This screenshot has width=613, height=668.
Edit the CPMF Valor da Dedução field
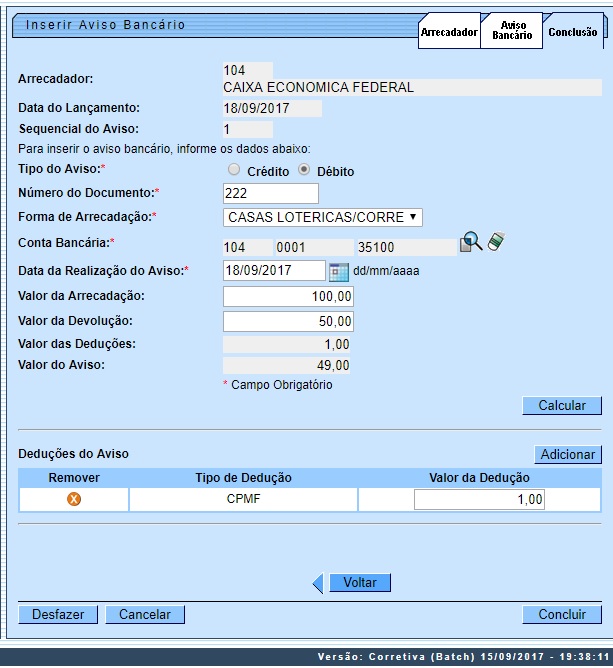click(x=479, y=499)
